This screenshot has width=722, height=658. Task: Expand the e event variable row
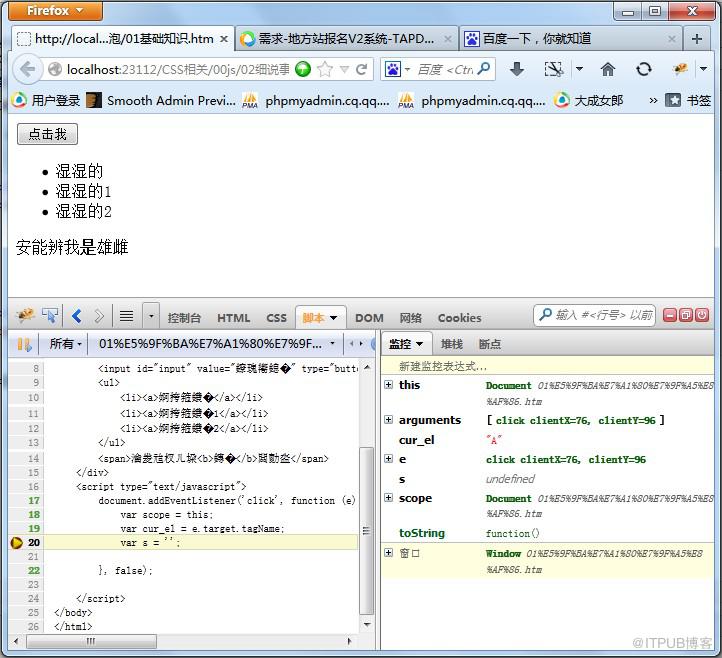(x=389, y=459)
